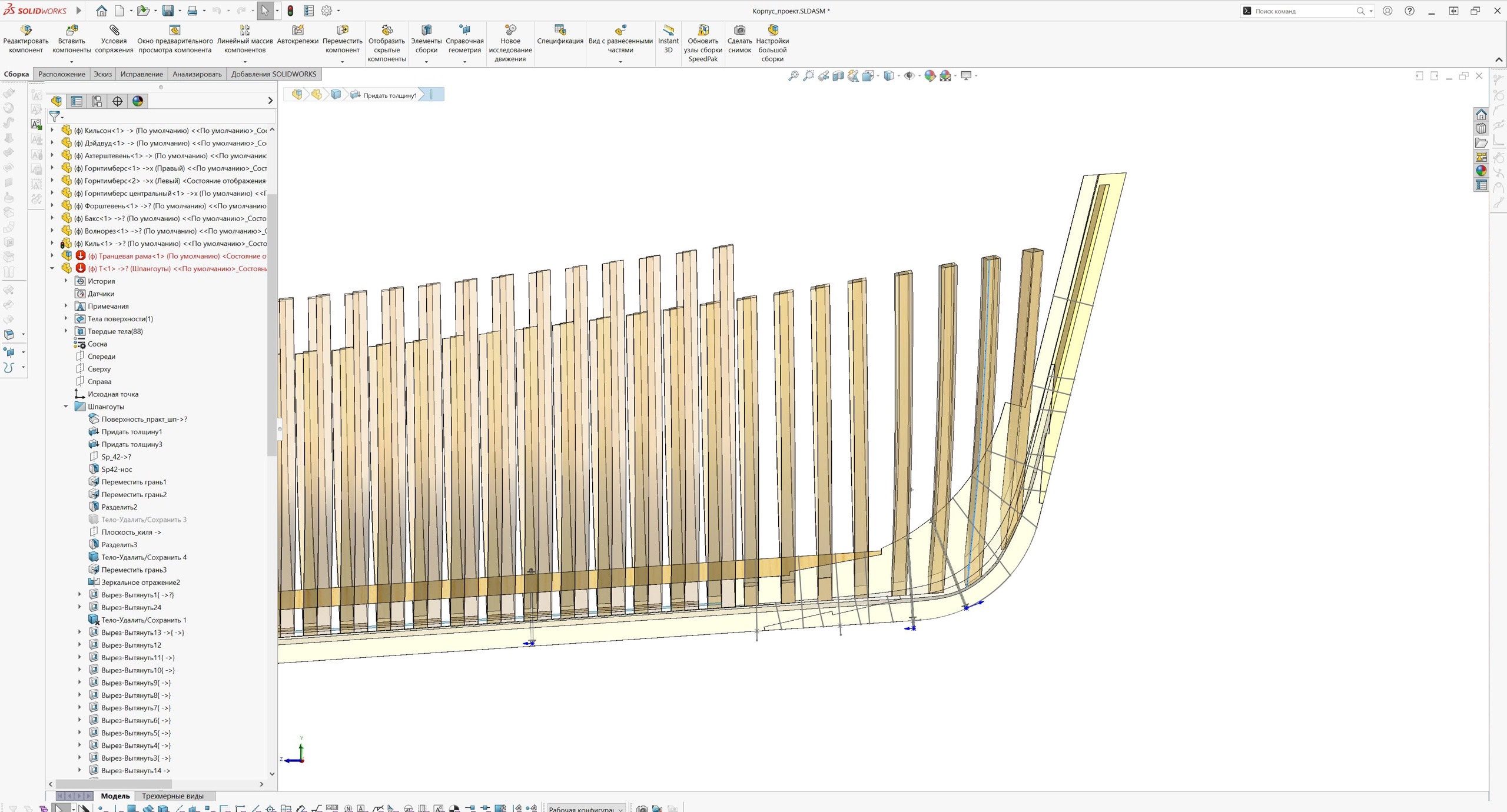Open DisplayManager colored sphere tab icon

[x=138, y=101]
